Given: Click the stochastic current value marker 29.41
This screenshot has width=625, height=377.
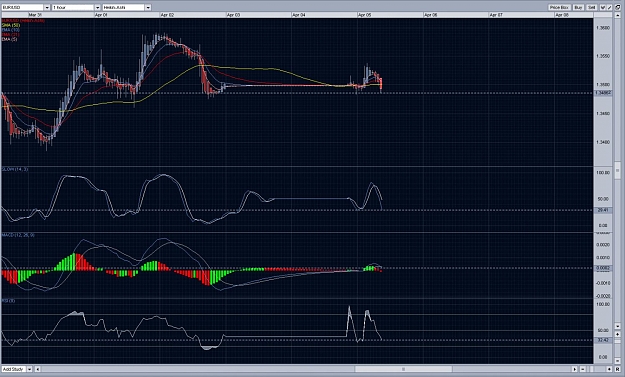Looking at the screenshot, I should point(603,210).
